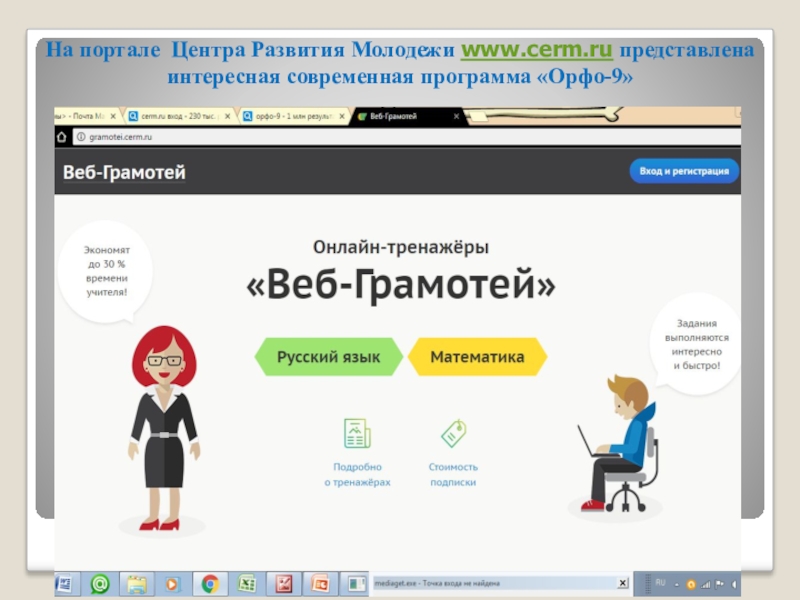Click the 'Онлайн-тренажёры' heading text
This screenshot has height=600, width=800.
[x=401, y=247]
